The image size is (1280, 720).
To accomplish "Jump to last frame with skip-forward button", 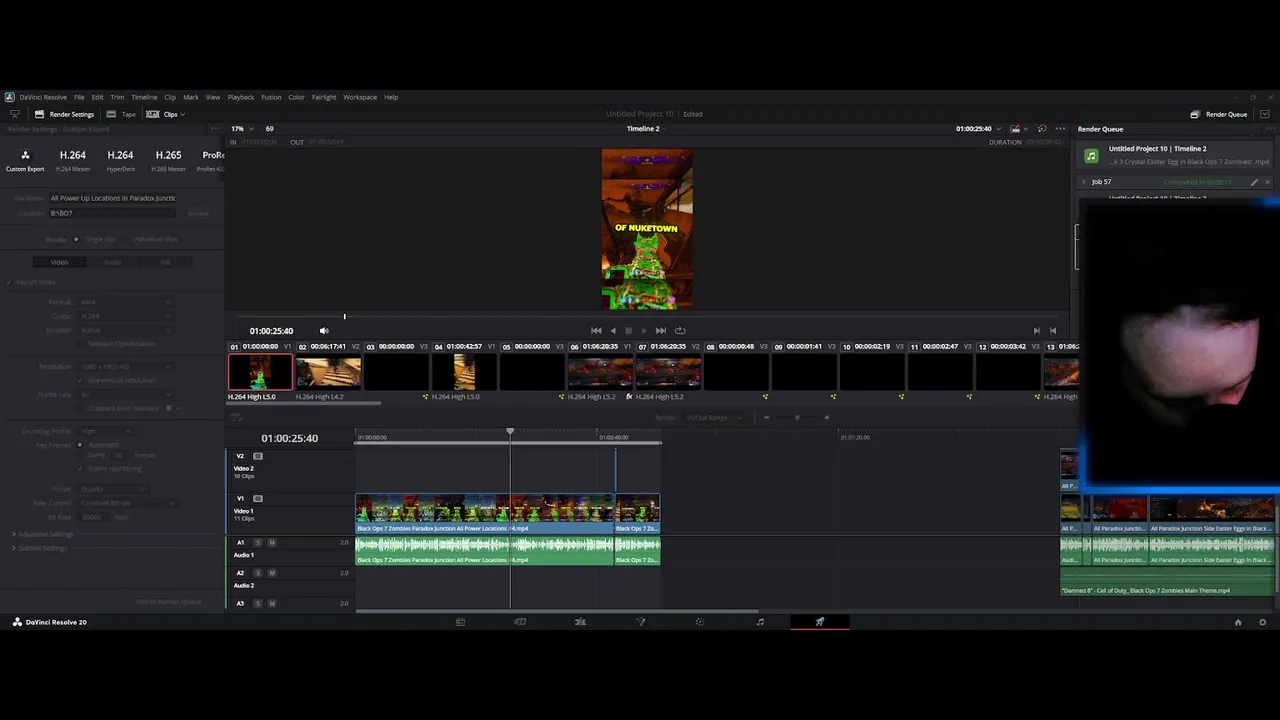I will point(661,331).
